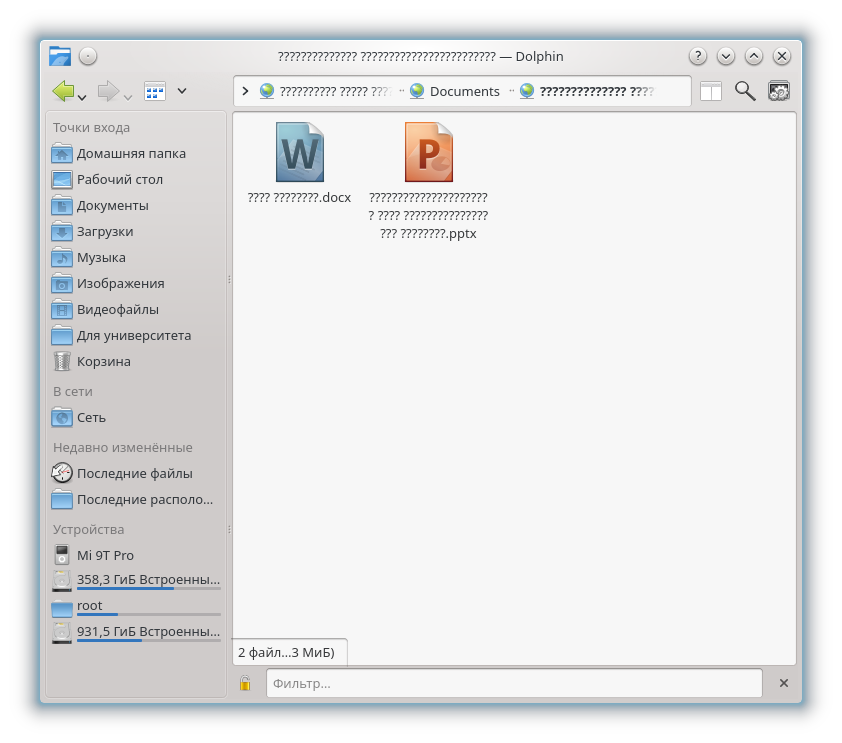
Task: Open search with the magnifier icon
Action: (745, 91)
